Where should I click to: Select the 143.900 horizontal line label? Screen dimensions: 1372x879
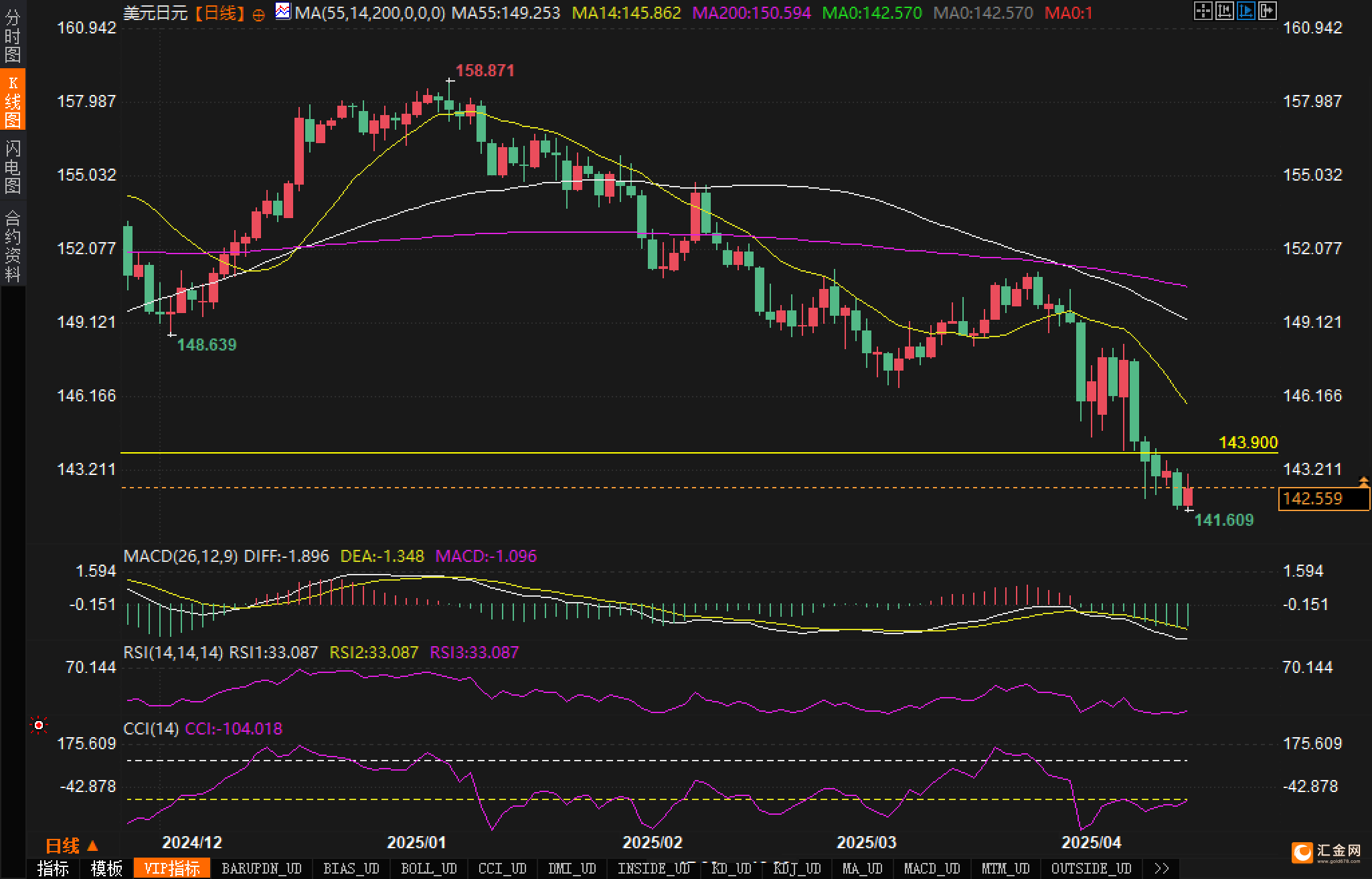[1248, 442]
